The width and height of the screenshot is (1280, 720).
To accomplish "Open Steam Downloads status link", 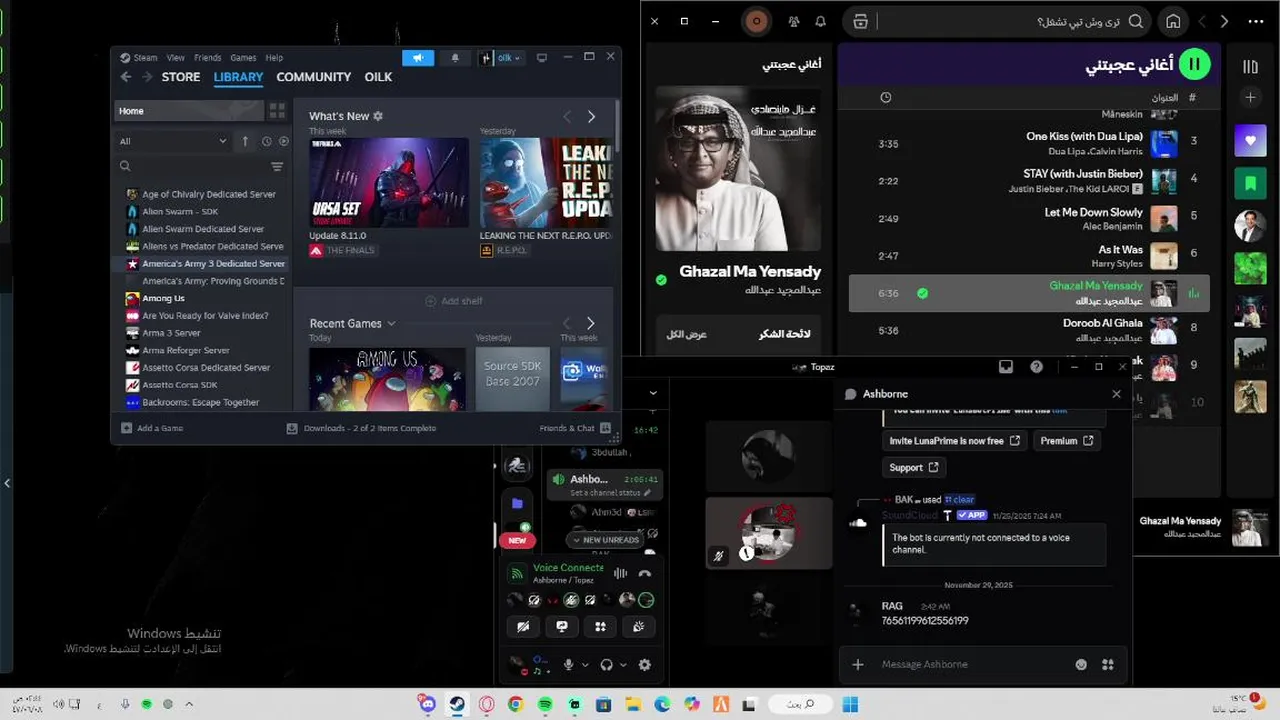I will pyautogui.click(x=362, y=428).
